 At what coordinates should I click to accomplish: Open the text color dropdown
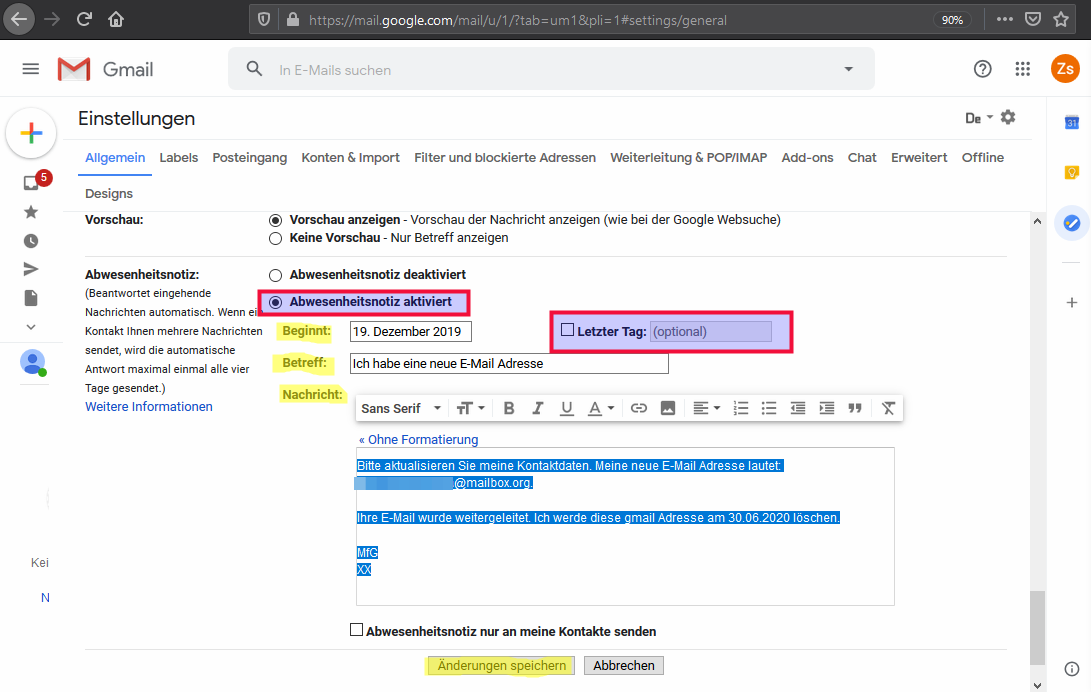click(601, 408)
